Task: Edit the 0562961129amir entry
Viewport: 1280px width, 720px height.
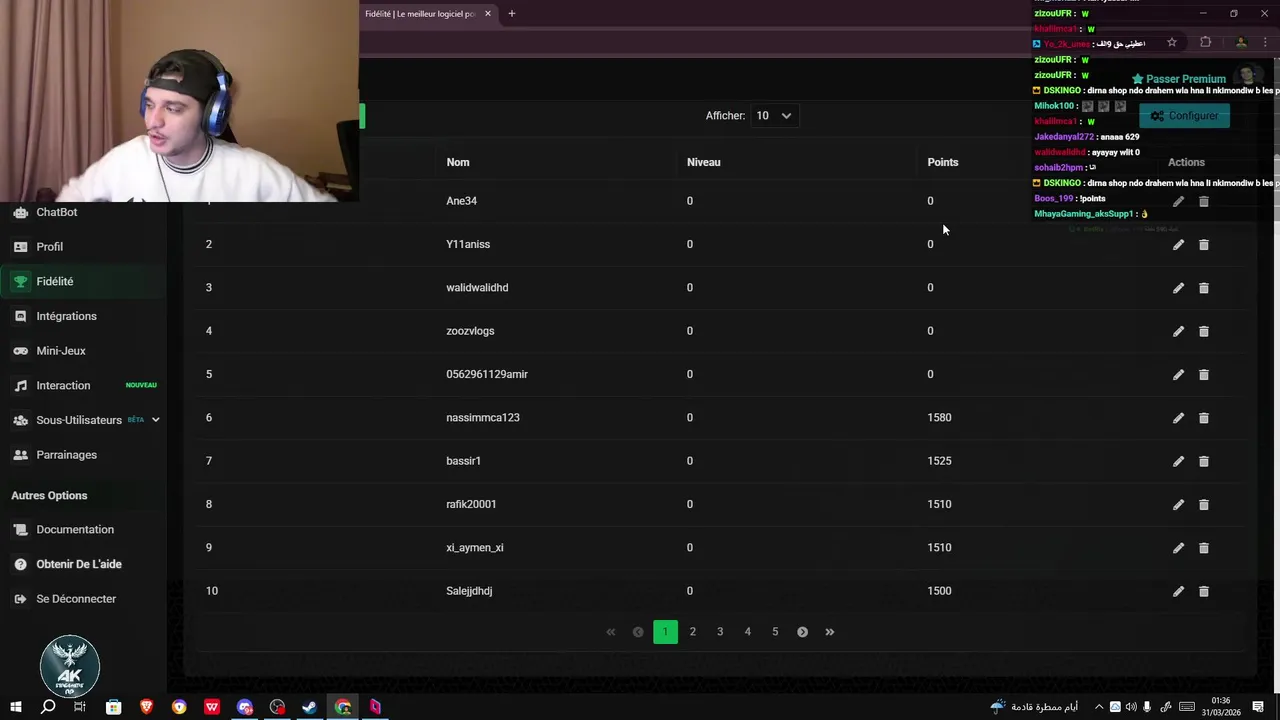Action: [x=1178, y=375]
